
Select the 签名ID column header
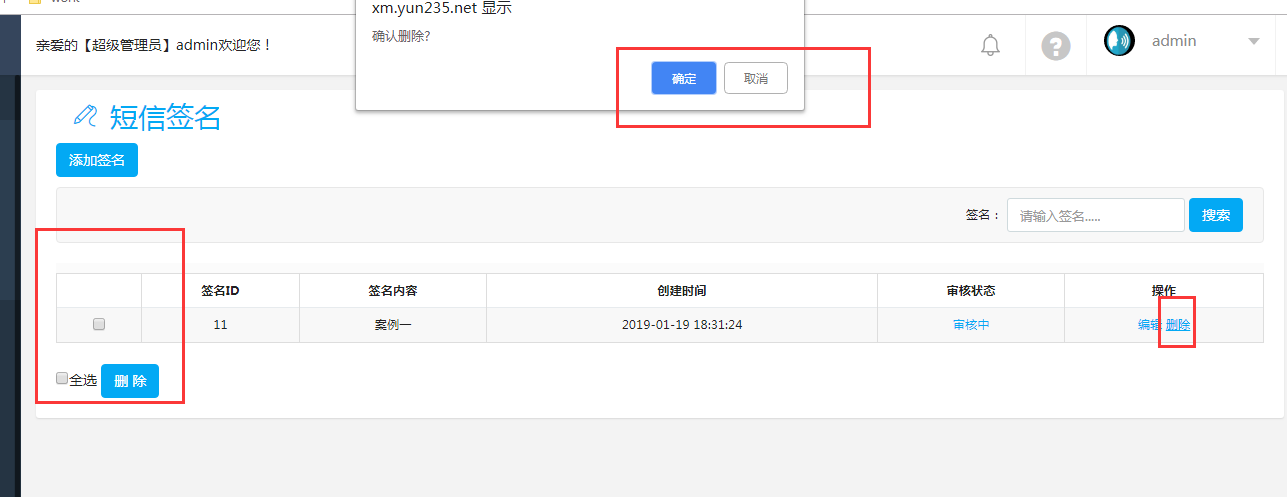[220, 291]
